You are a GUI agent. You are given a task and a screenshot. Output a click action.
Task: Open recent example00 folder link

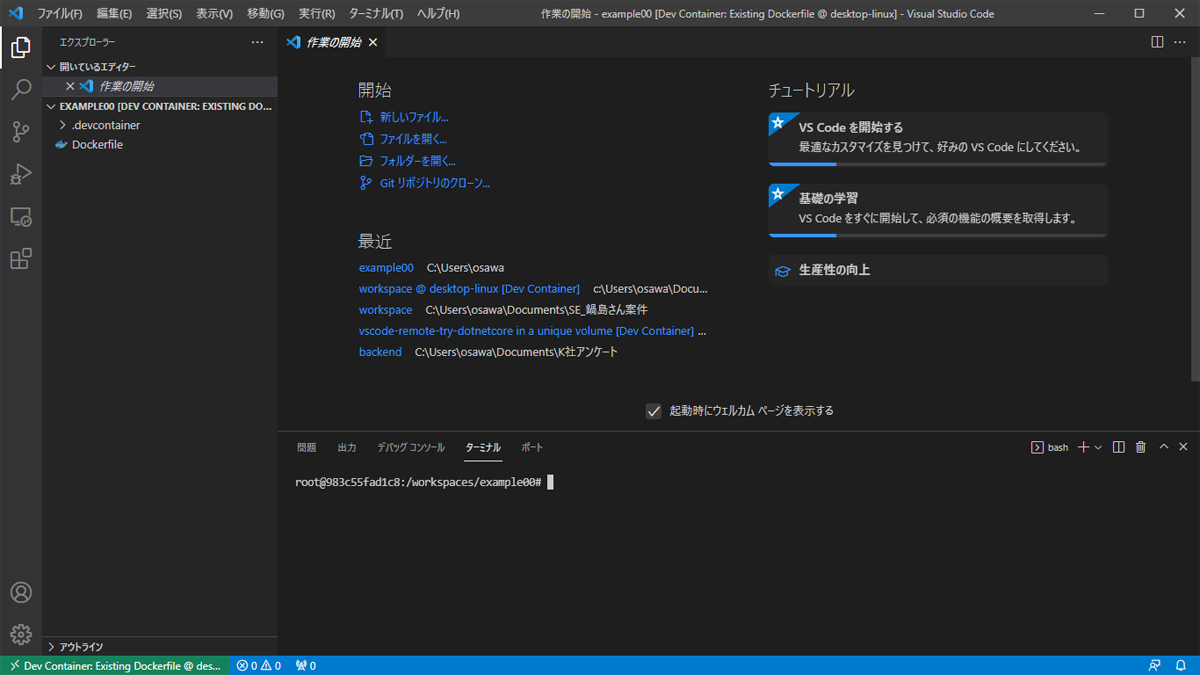pos(386,268)
